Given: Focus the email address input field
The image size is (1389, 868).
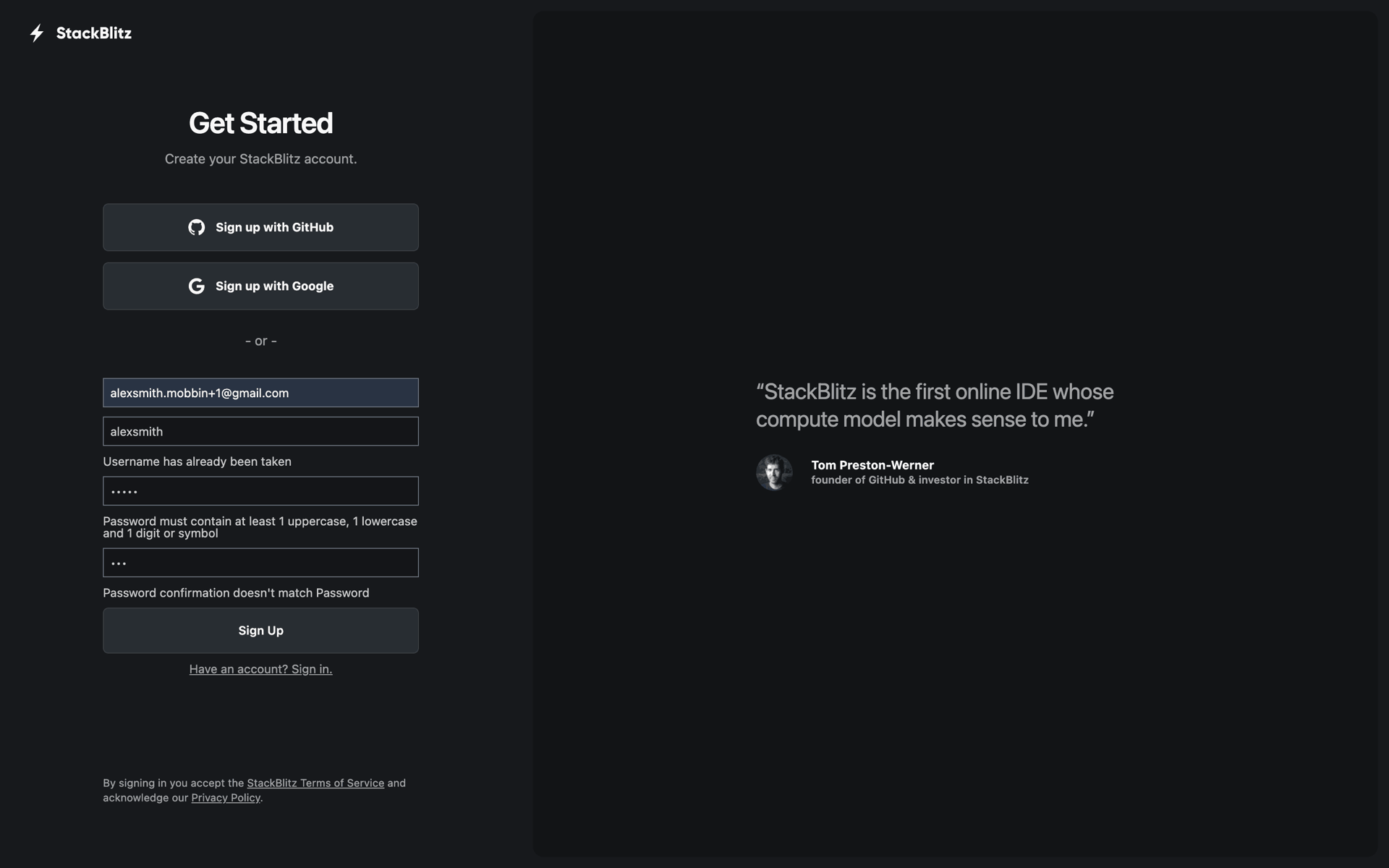Looking at the screenshot, I should [260, 393].
